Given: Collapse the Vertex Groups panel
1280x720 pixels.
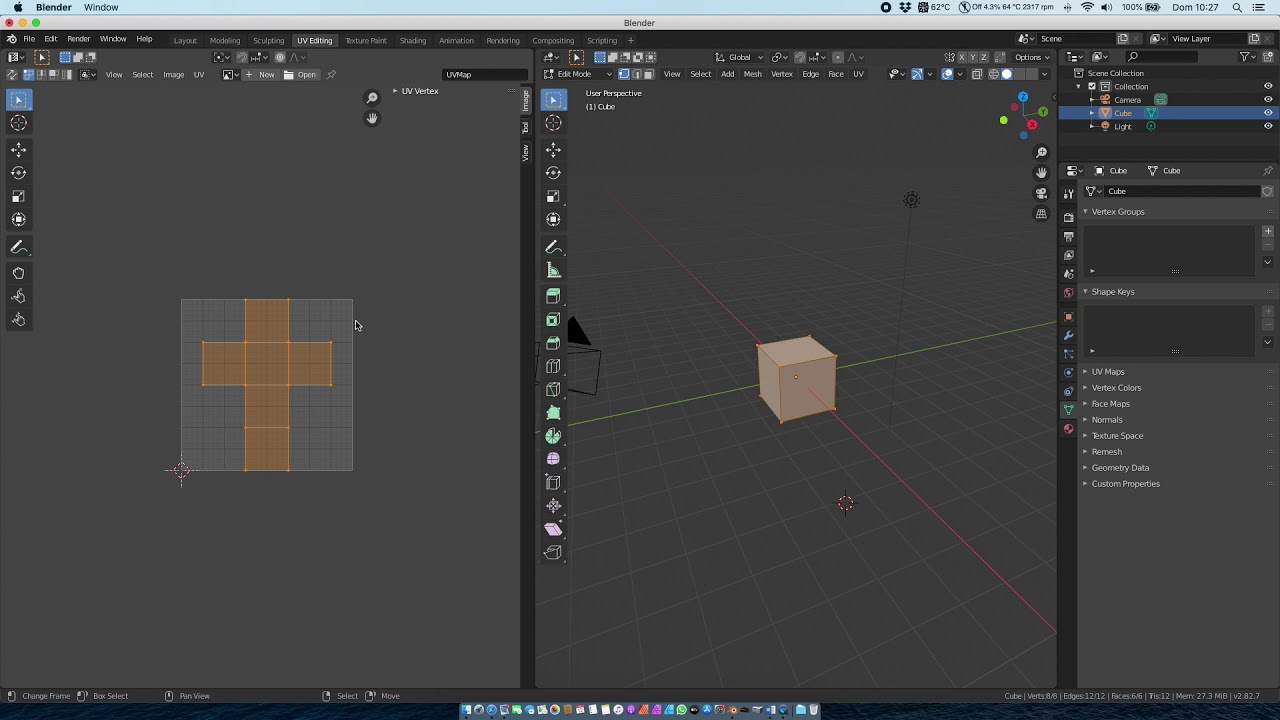Looking at the screenshot, I should coord(1118,212).
